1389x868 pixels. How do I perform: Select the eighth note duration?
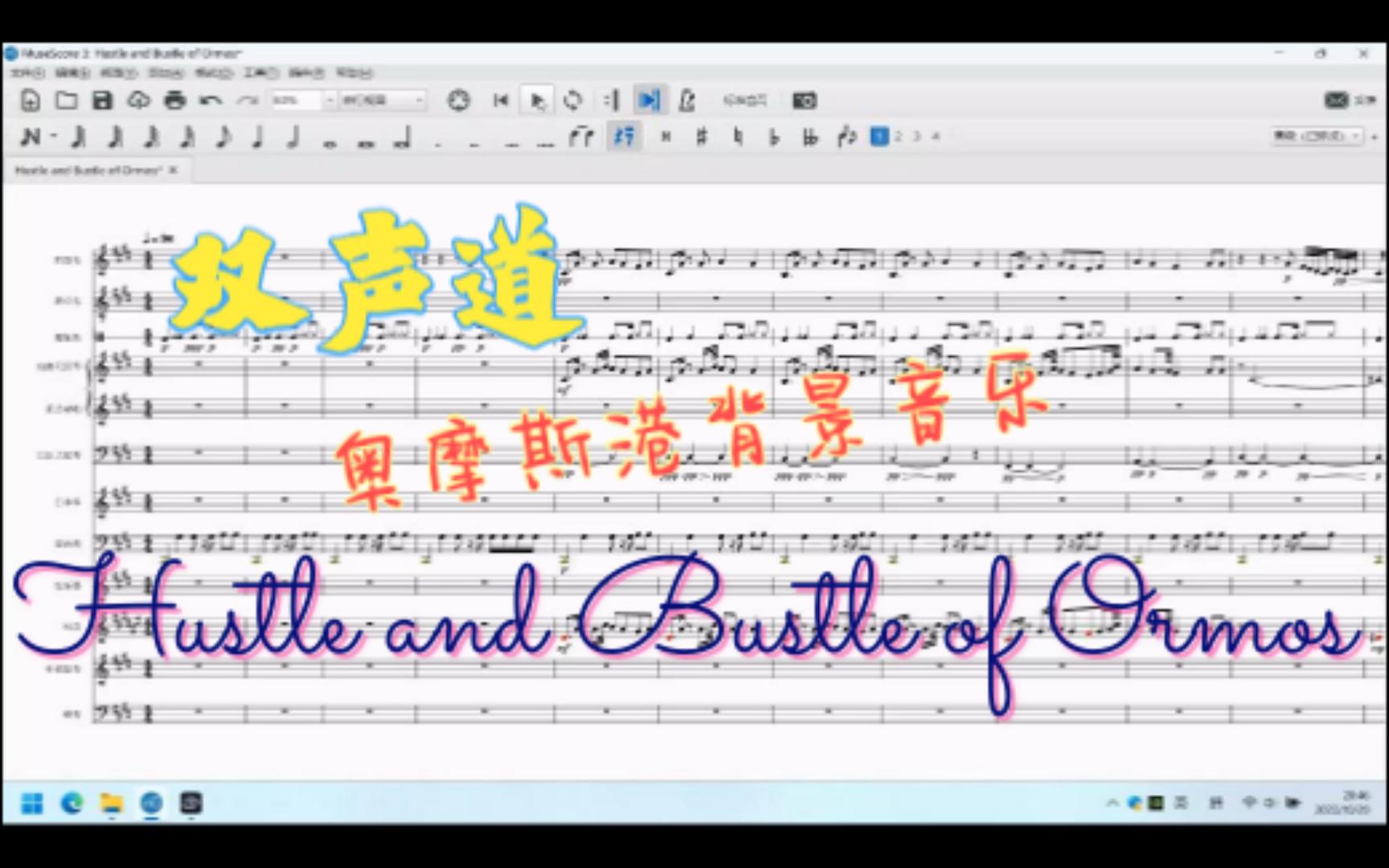pos(223,137)
